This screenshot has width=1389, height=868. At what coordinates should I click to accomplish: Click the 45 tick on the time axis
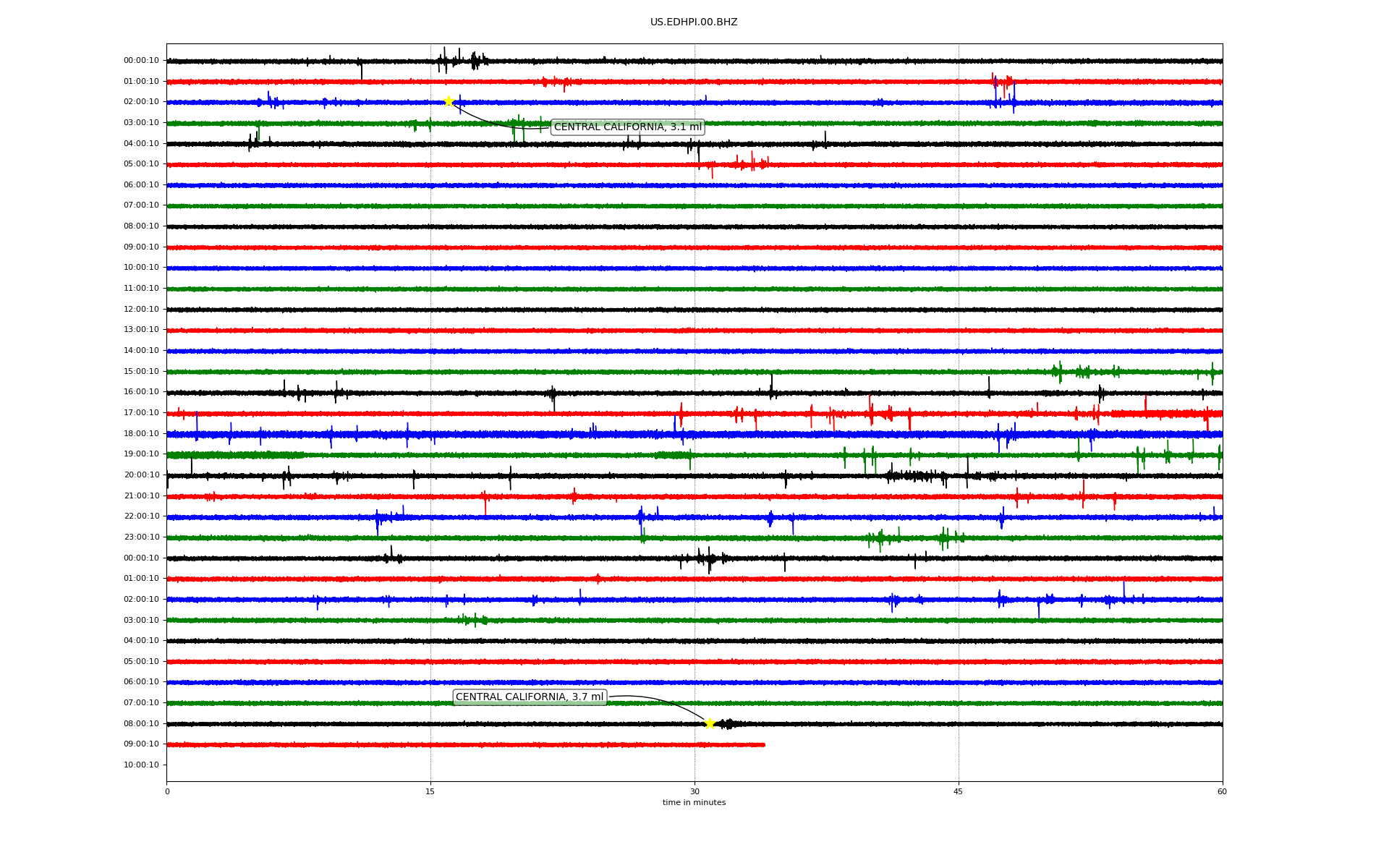[959, 791]
